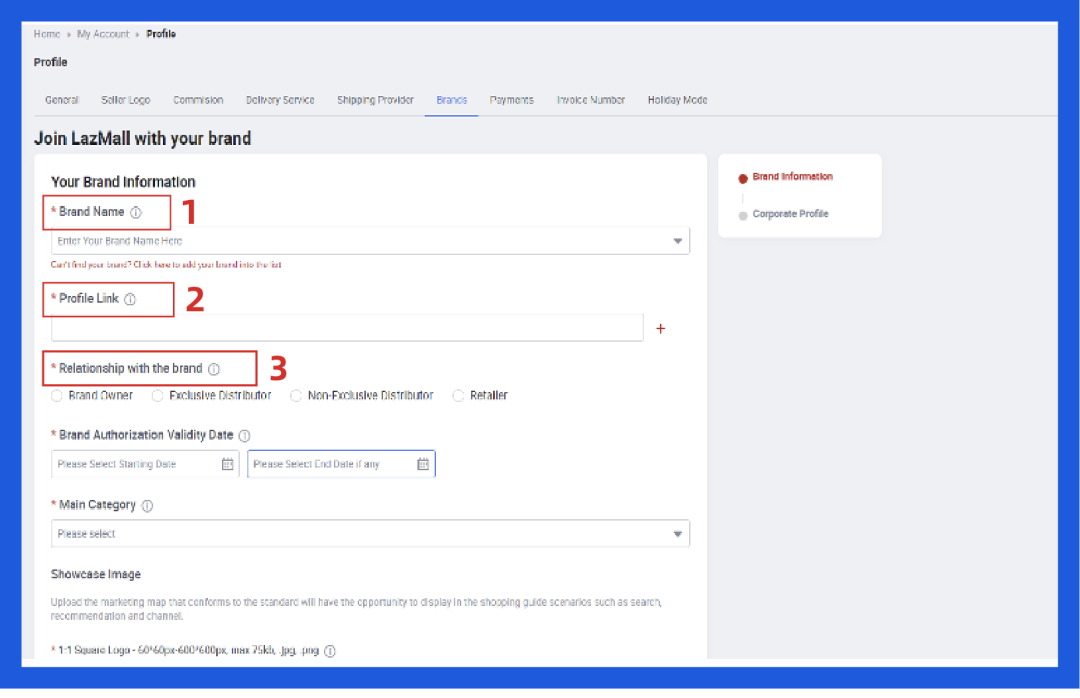The height and width of the screenshot is (698, 1080).
Task: Go to the Commision tab
Action: pos(198,100)
